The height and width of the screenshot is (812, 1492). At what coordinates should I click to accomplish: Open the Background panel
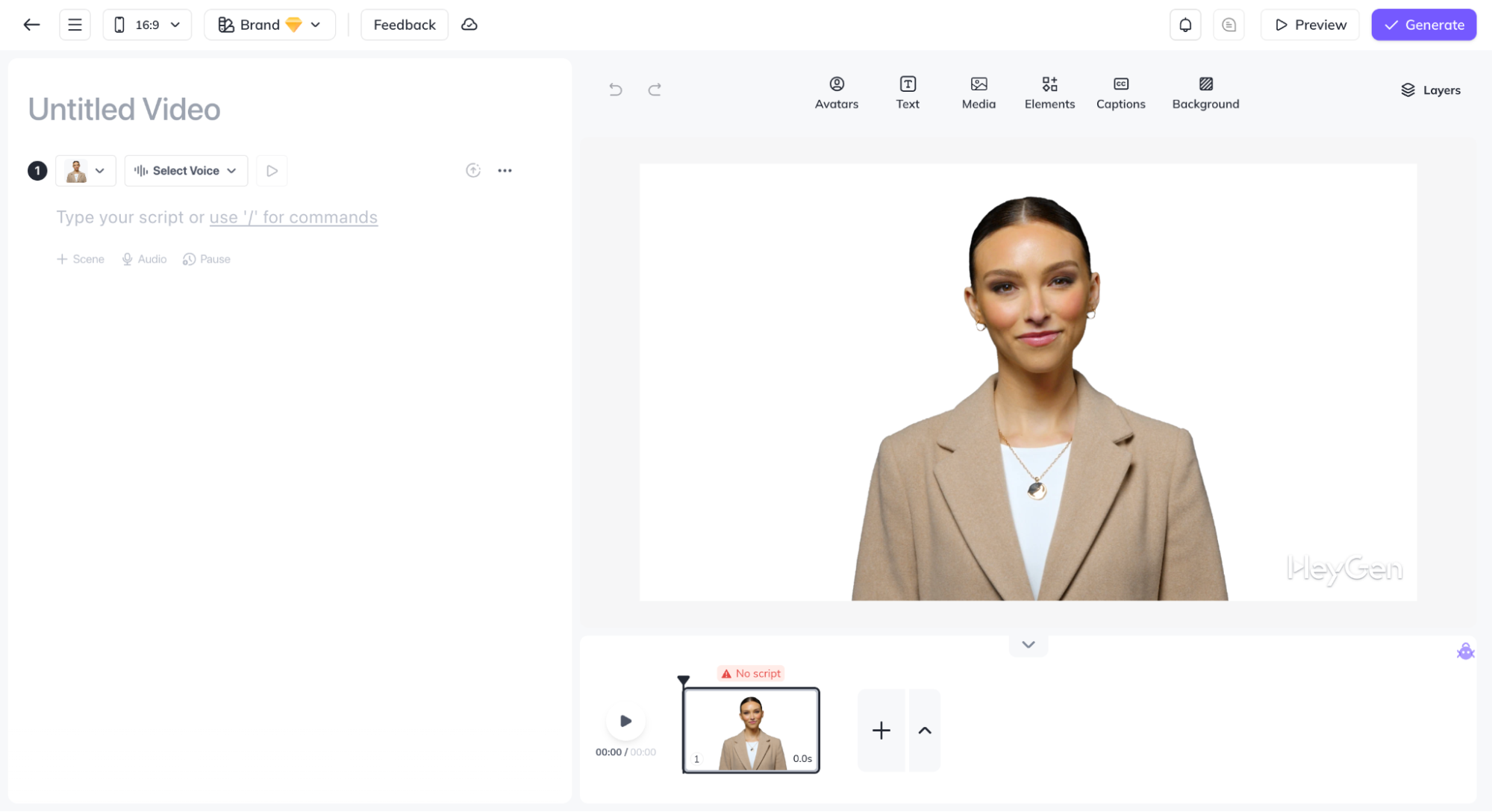click(x=1205, y=93)
